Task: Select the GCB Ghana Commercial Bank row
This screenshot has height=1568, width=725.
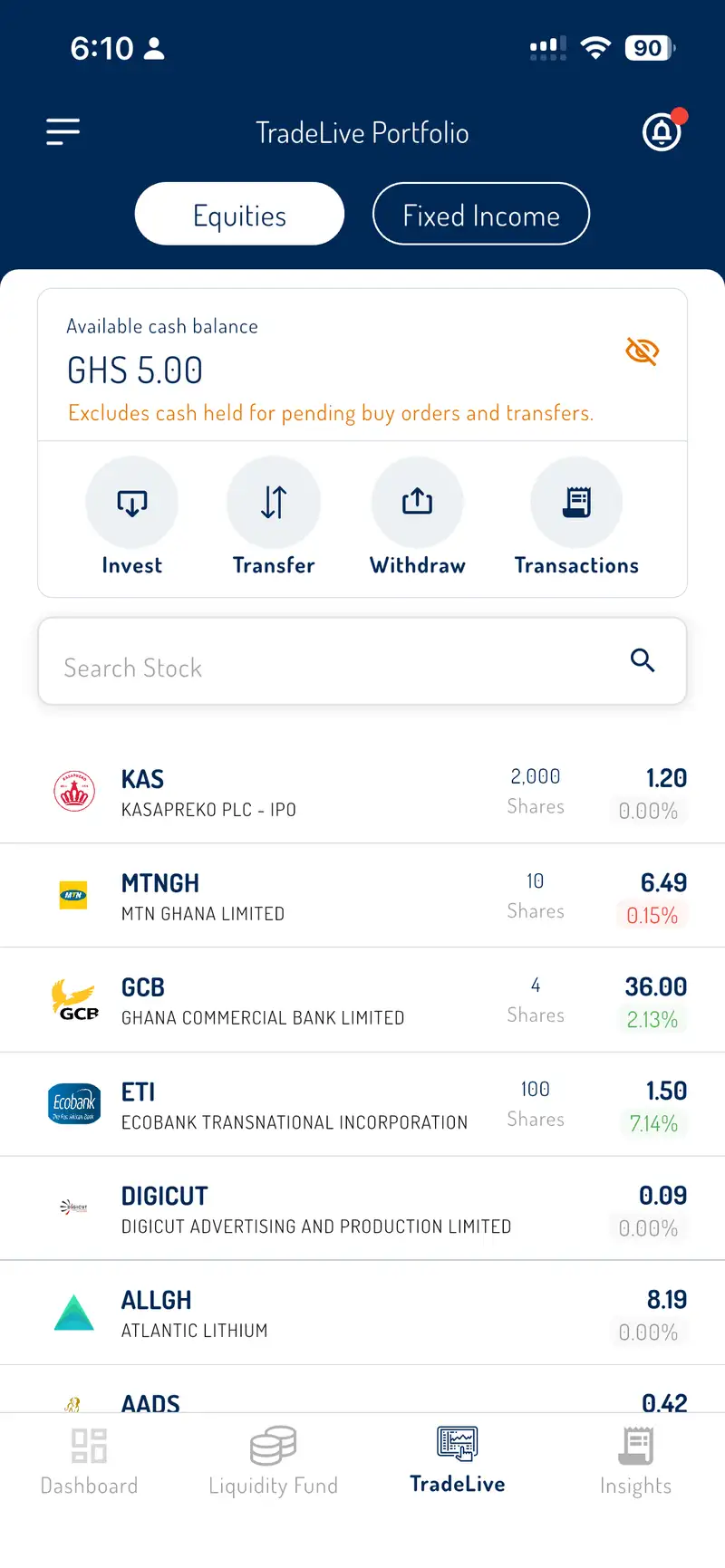Action: 362,1000
